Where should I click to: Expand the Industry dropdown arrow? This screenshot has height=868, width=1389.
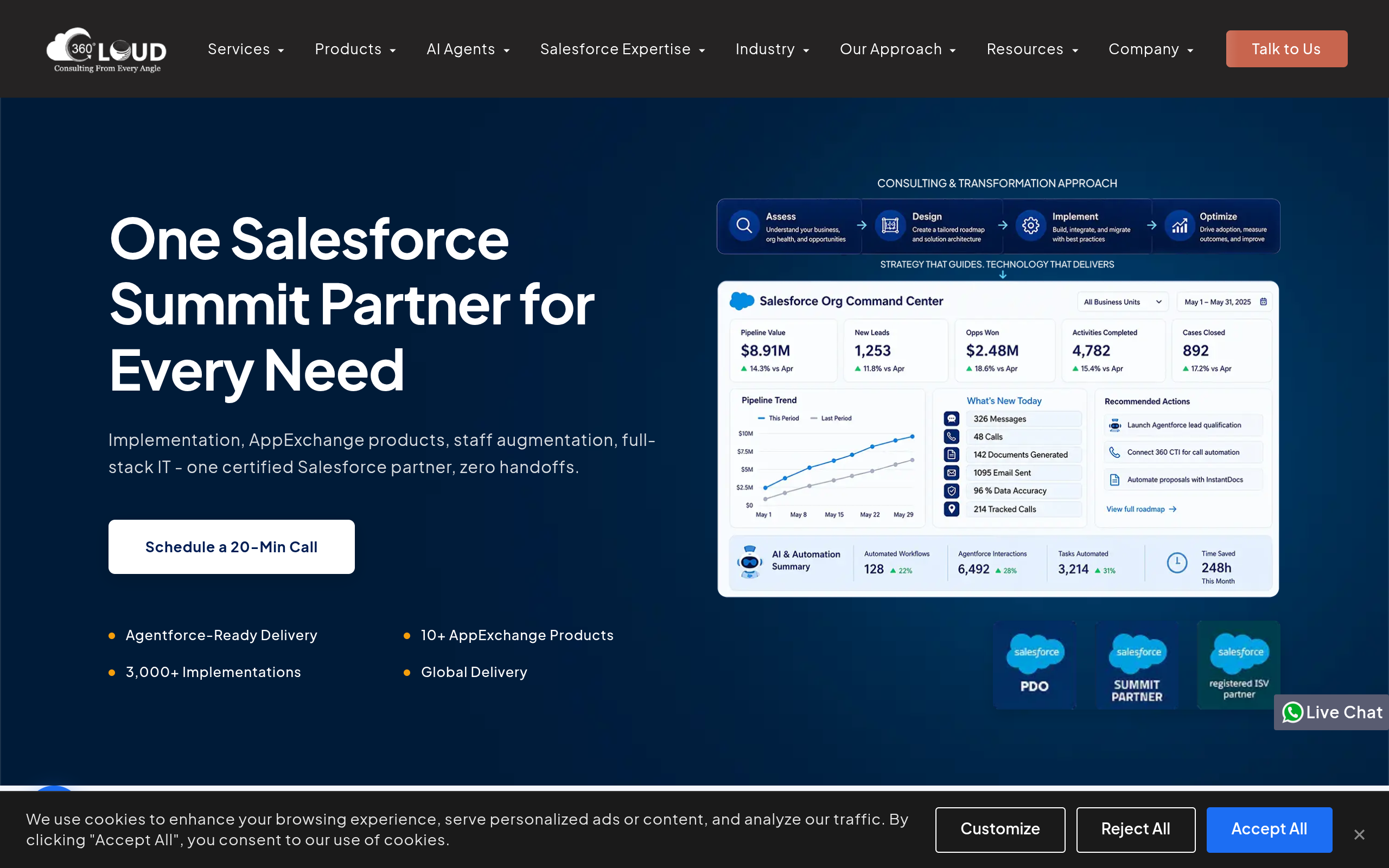pyautogui.click(x=806, y=50)
